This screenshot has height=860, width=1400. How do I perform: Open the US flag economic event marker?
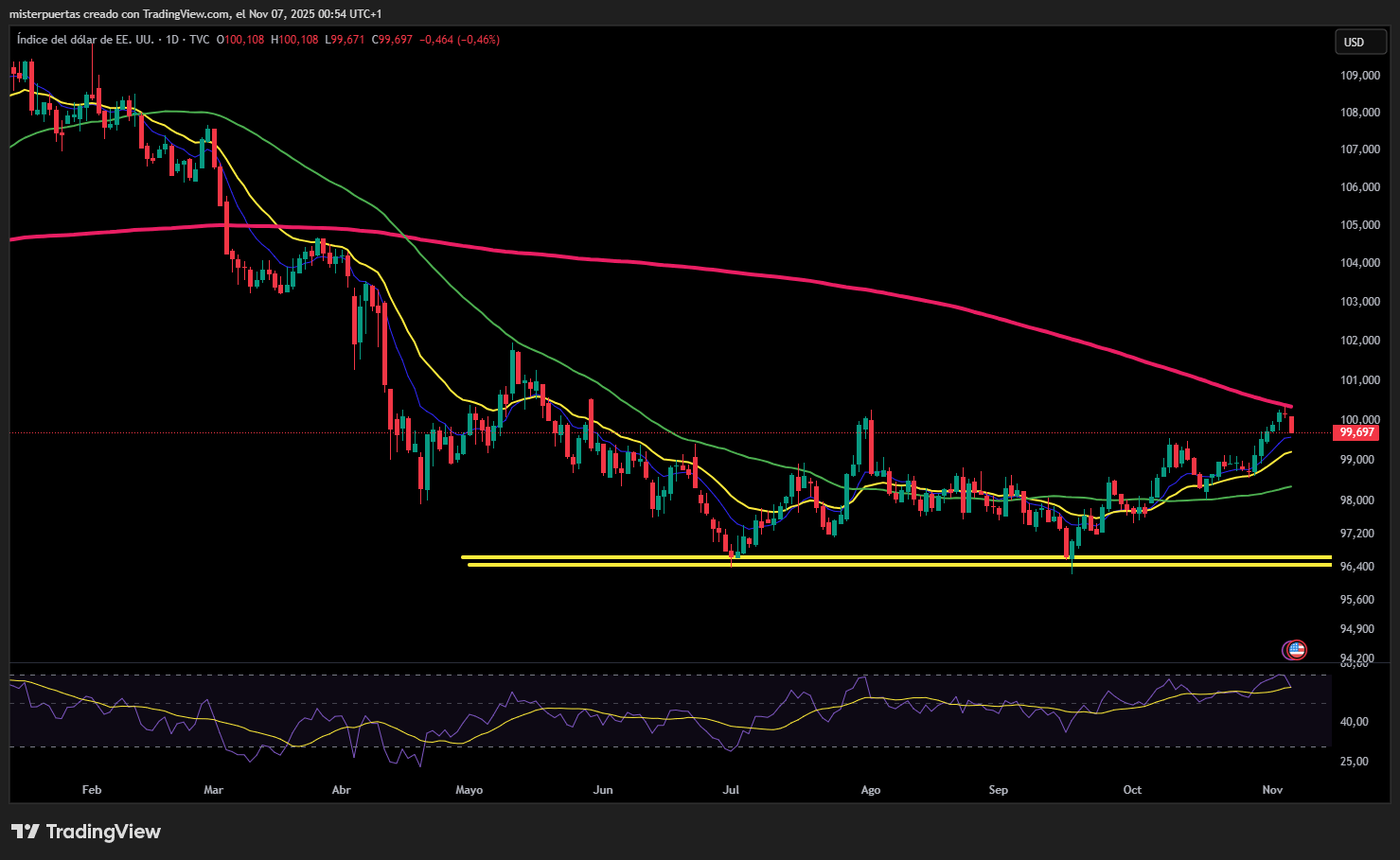[x=1296, y=650]
